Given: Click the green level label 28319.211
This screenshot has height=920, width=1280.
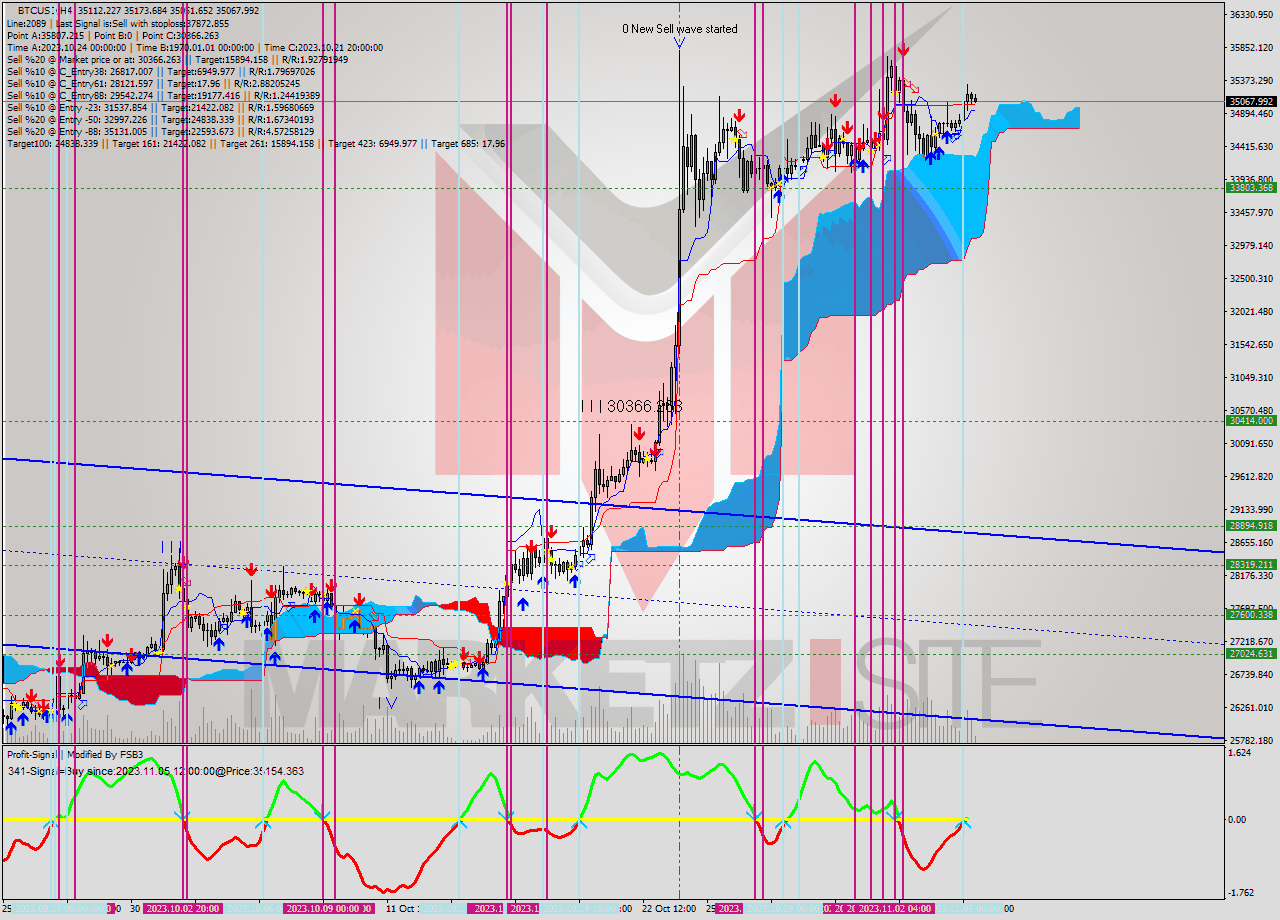Looking at the screenshot, I should (x=1251, y=564).
